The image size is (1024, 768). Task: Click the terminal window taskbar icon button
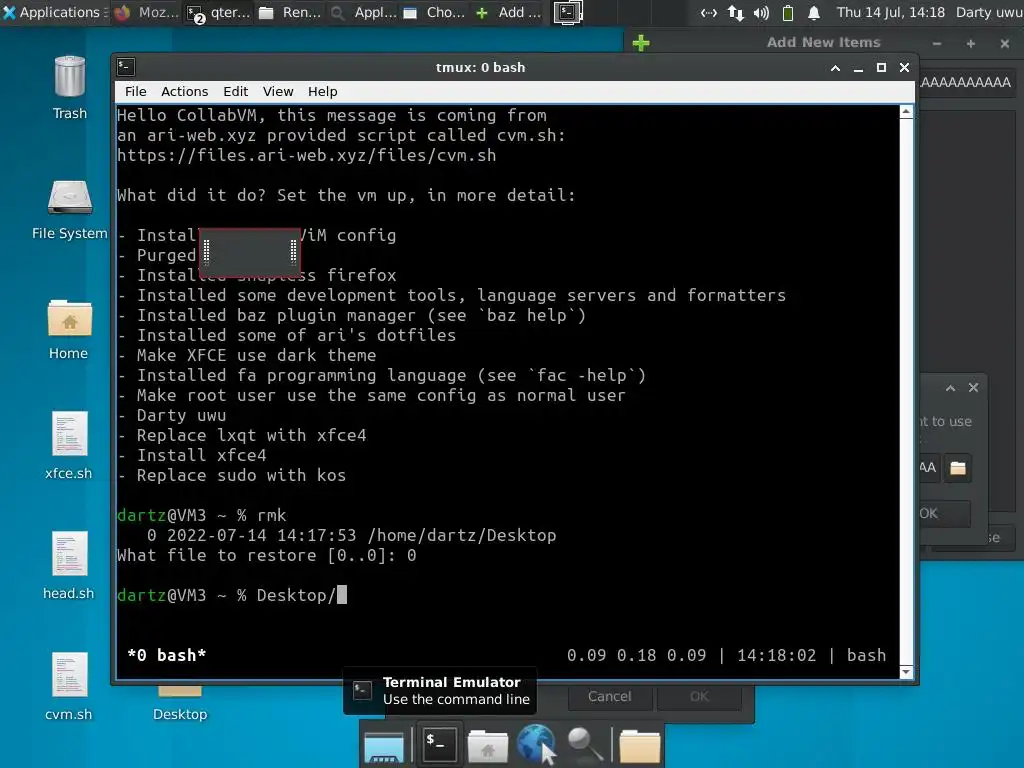click(x=568, y=12)
